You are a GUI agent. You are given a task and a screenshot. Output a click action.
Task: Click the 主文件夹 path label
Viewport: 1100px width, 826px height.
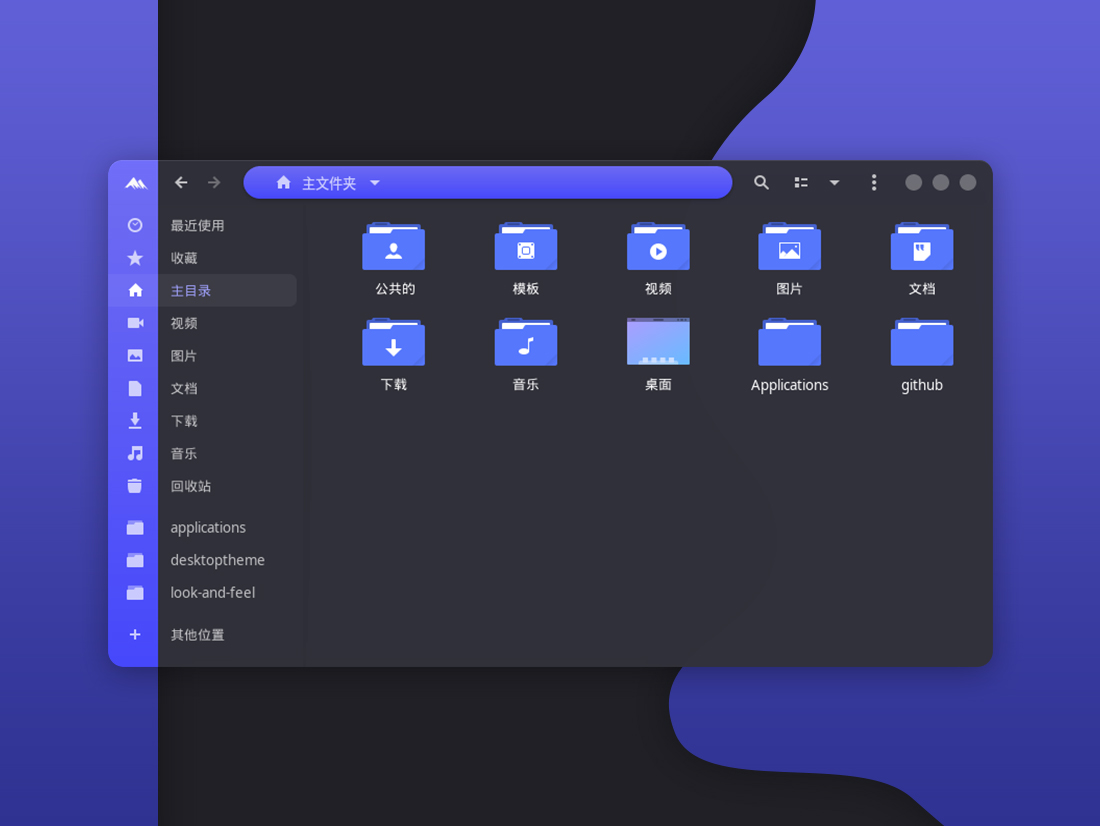(x=329, y=183)
